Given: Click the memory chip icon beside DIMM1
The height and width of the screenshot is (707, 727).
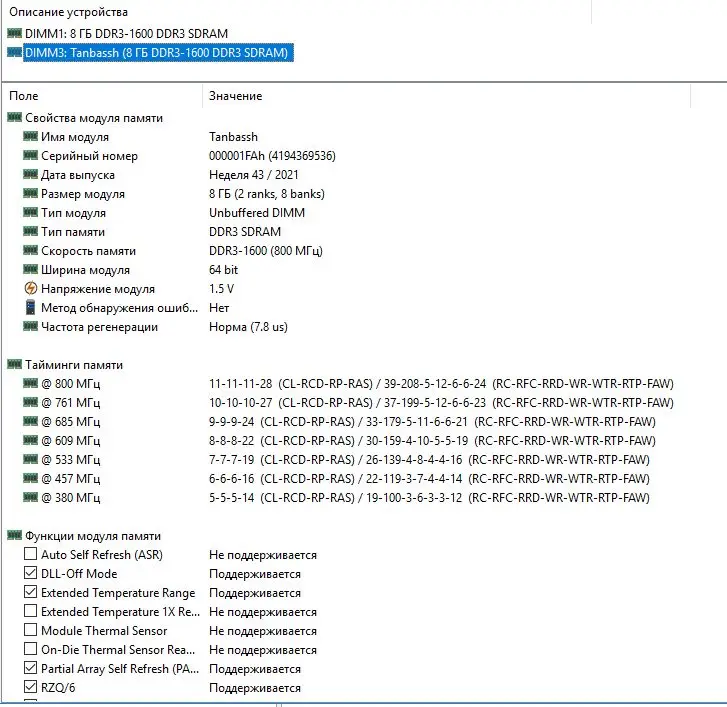Looking at the screenshot, I should [14, 33].
